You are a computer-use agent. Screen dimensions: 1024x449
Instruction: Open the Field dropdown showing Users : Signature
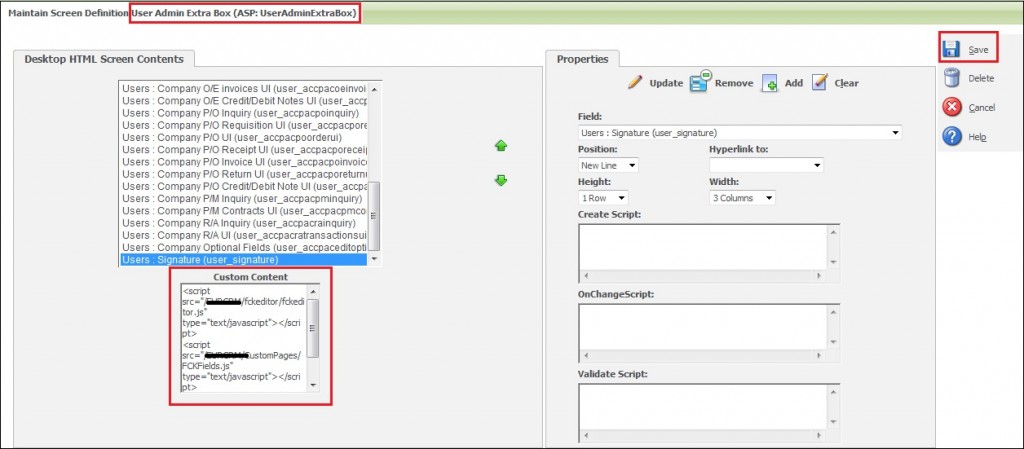point(740,132)
